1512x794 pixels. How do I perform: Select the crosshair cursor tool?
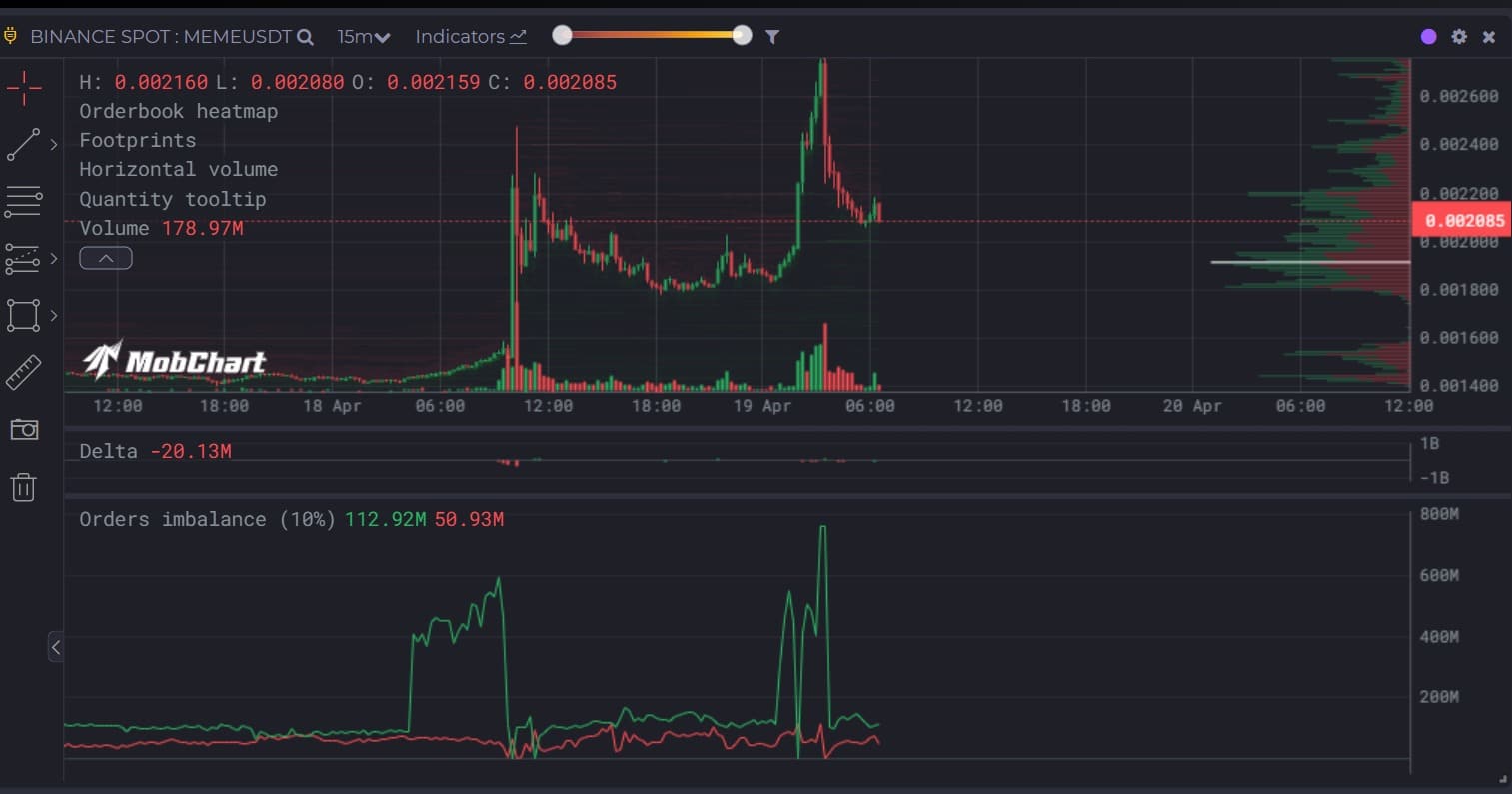click(x=24, y=88)
